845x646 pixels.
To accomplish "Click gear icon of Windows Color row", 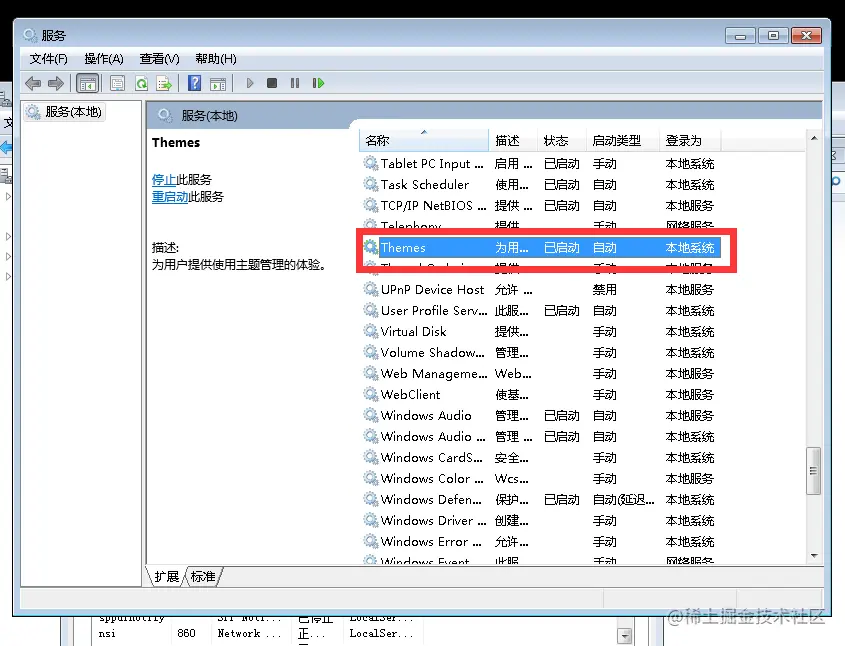I will coord(371,478).
